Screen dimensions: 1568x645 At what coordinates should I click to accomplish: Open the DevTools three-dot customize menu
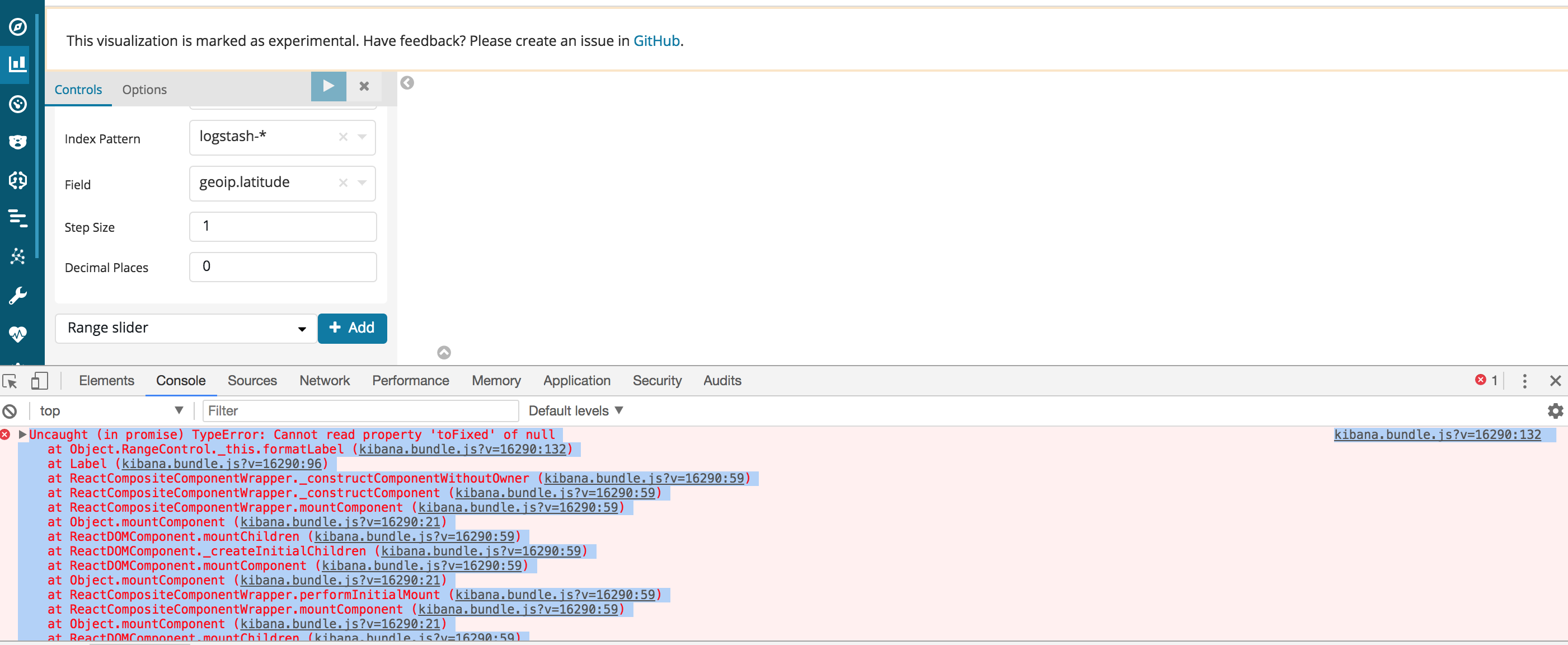point(1525,381)
